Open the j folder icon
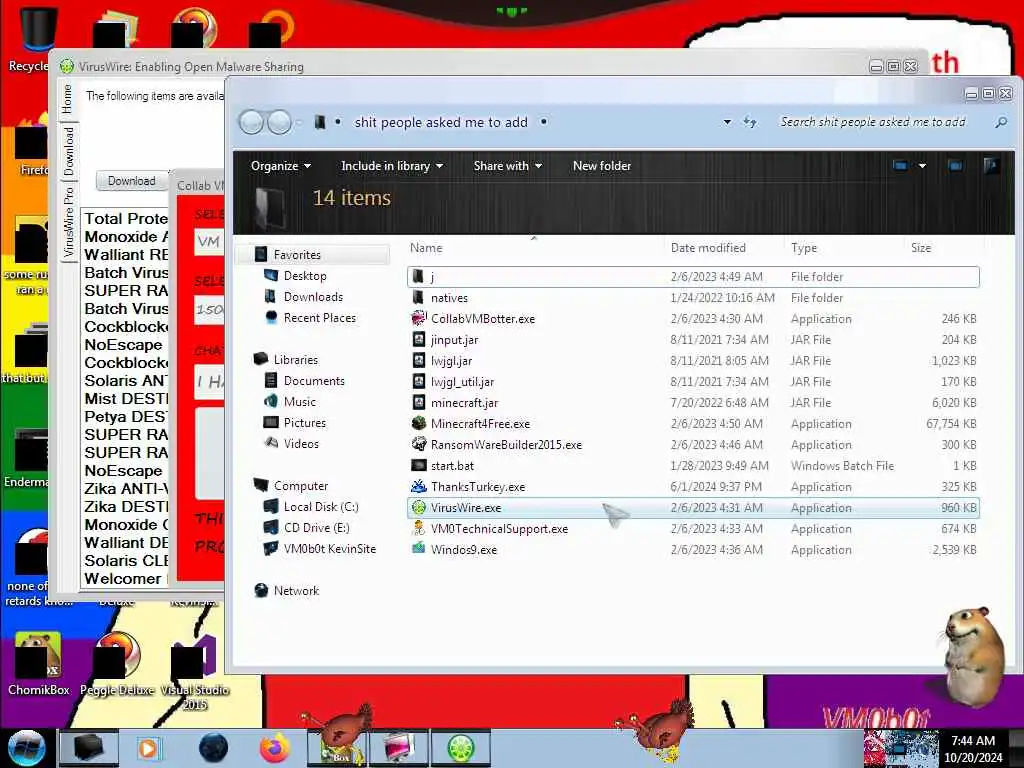The width and height of the screenshot is (1024, 768). pos(419,277)
